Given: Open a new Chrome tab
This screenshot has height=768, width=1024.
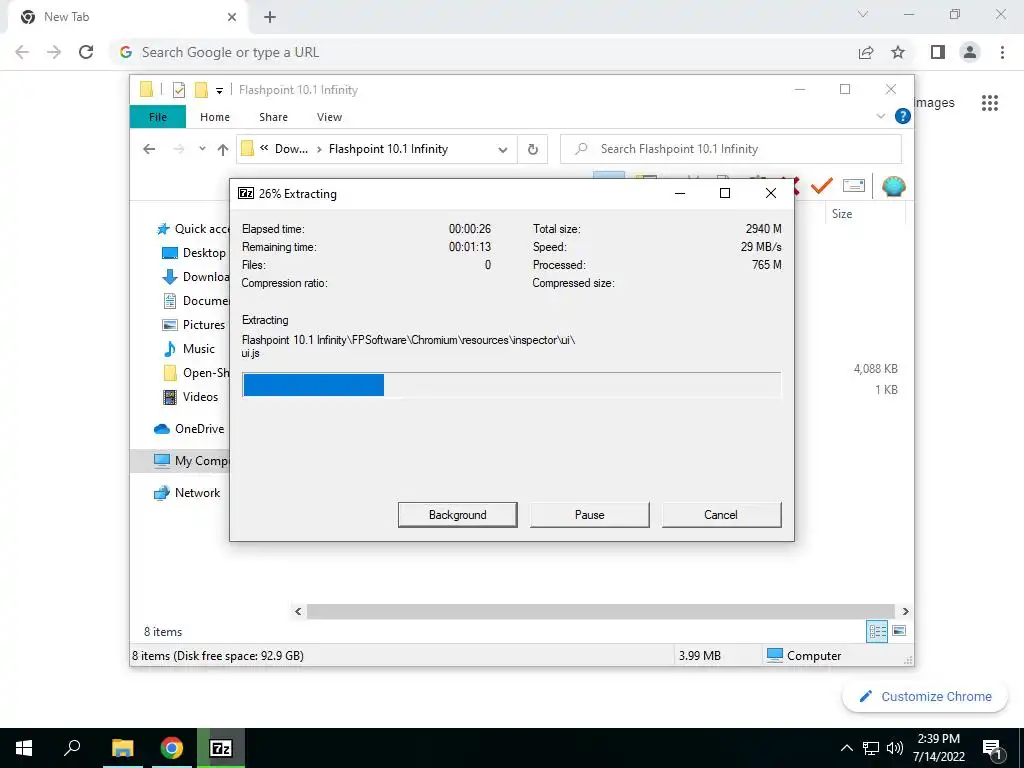Looking at the screenshot, I should [x=270, y=18].
